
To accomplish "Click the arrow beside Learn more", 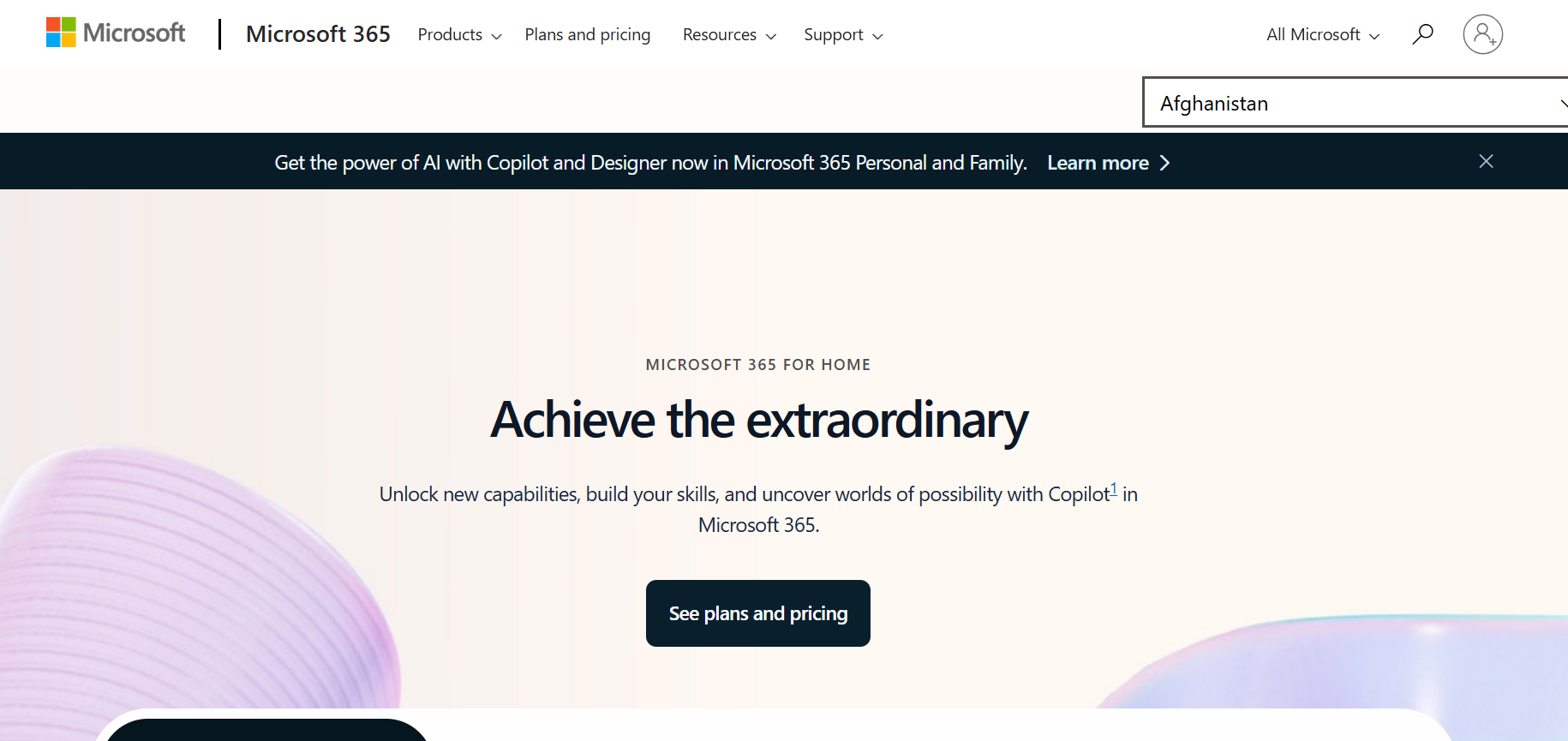I will pos(1164,163).
